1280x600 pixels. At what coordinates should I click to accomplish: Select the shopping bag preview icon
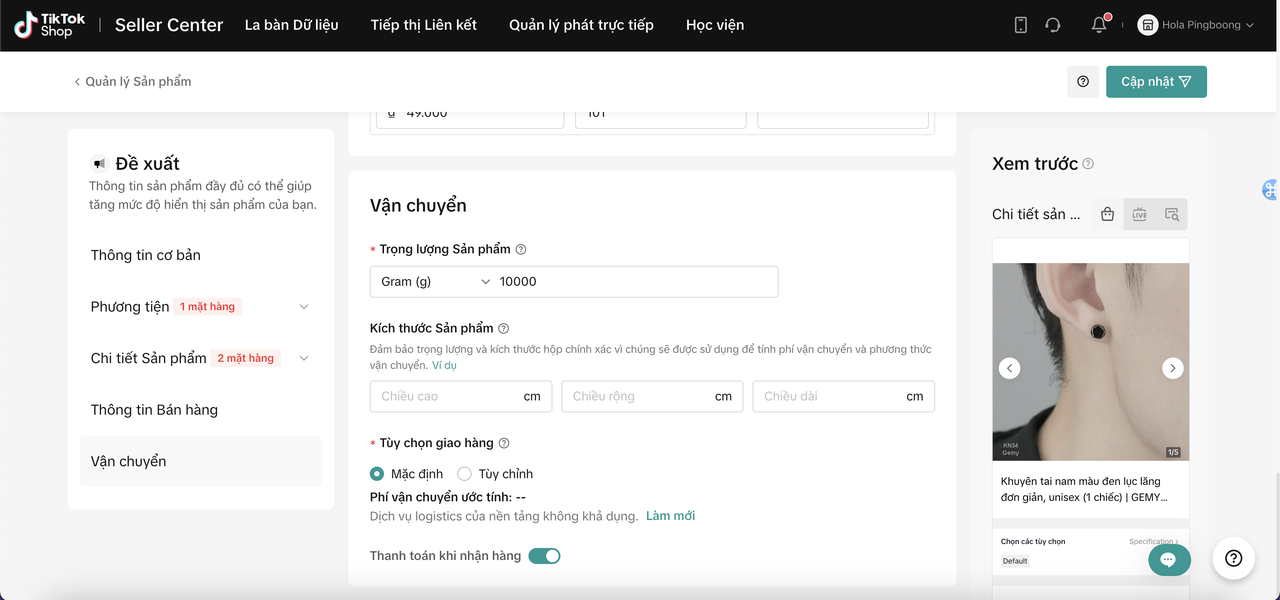click(x=1107, y=214)
